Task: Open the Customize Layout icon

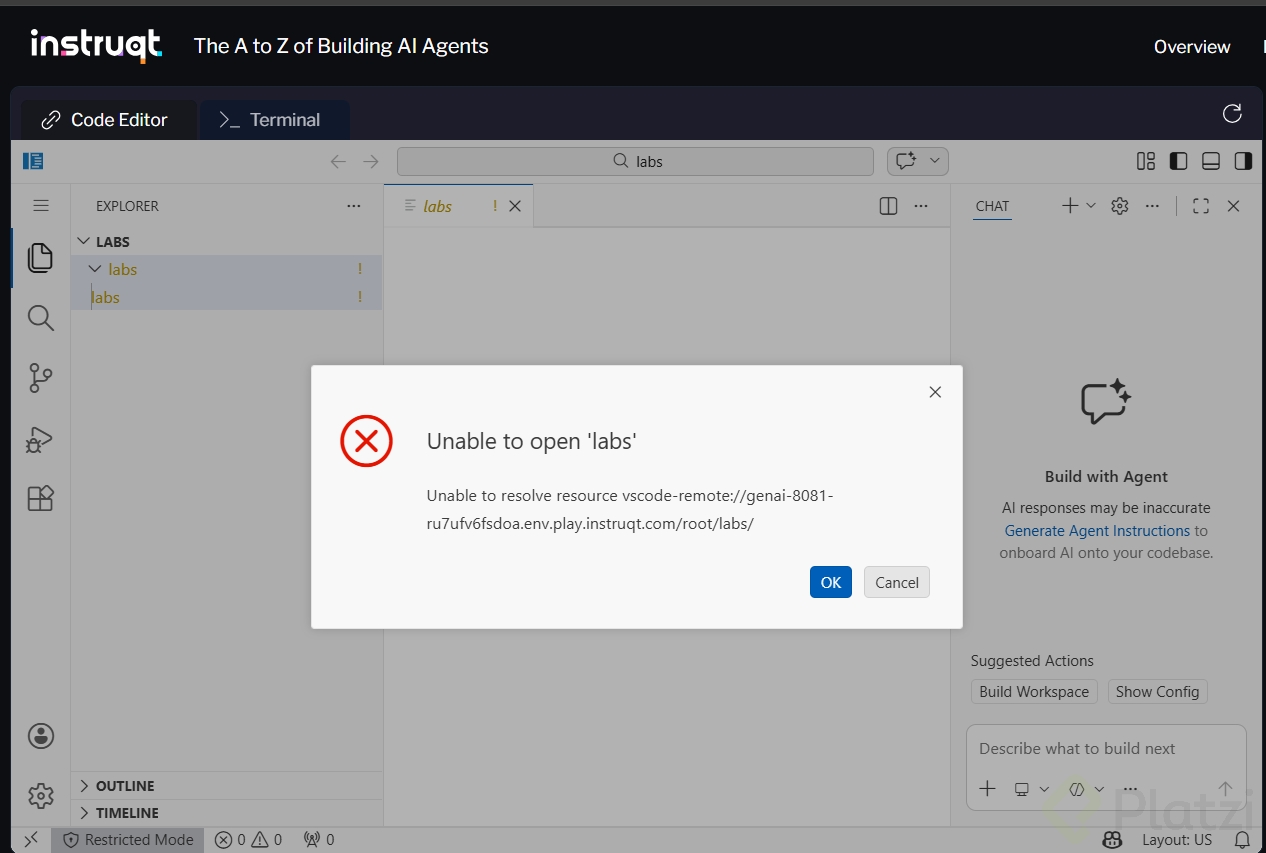Action: click(1146, 161)
